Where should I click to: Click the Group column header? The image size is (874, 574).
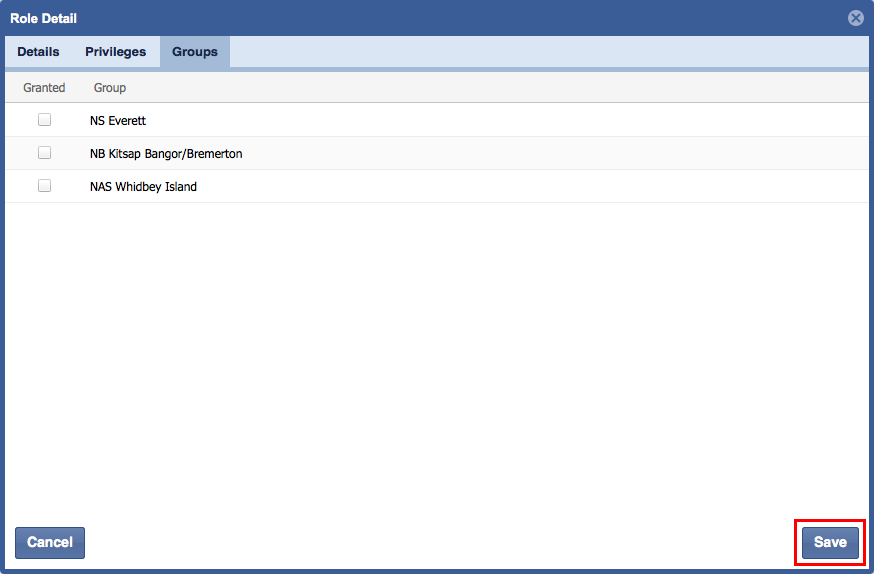pyautogui.click(x=110, y=88)
